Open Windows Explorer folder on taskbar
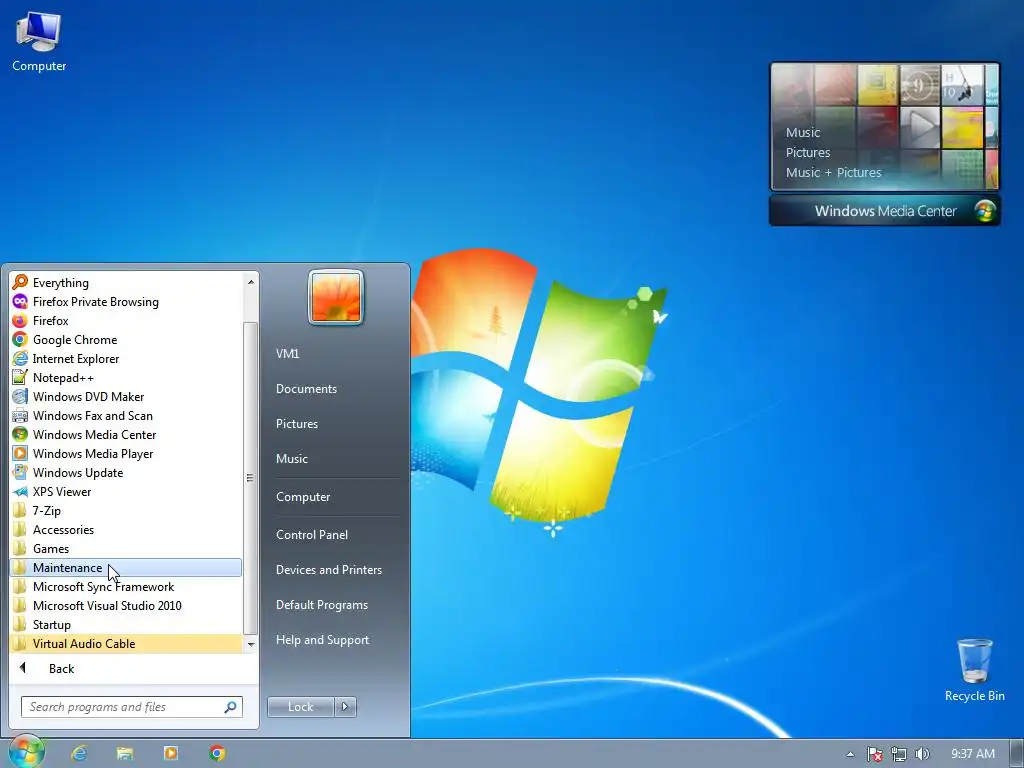This screenshot has height=768, width=1024. click(125, 753)
